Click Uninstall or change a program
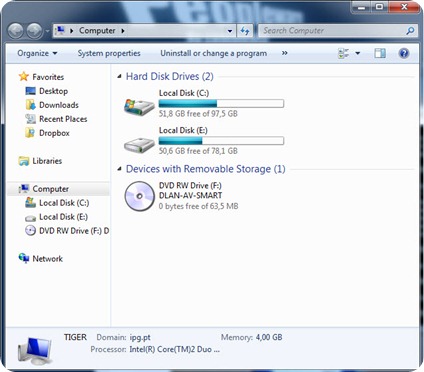 point(214,53)
